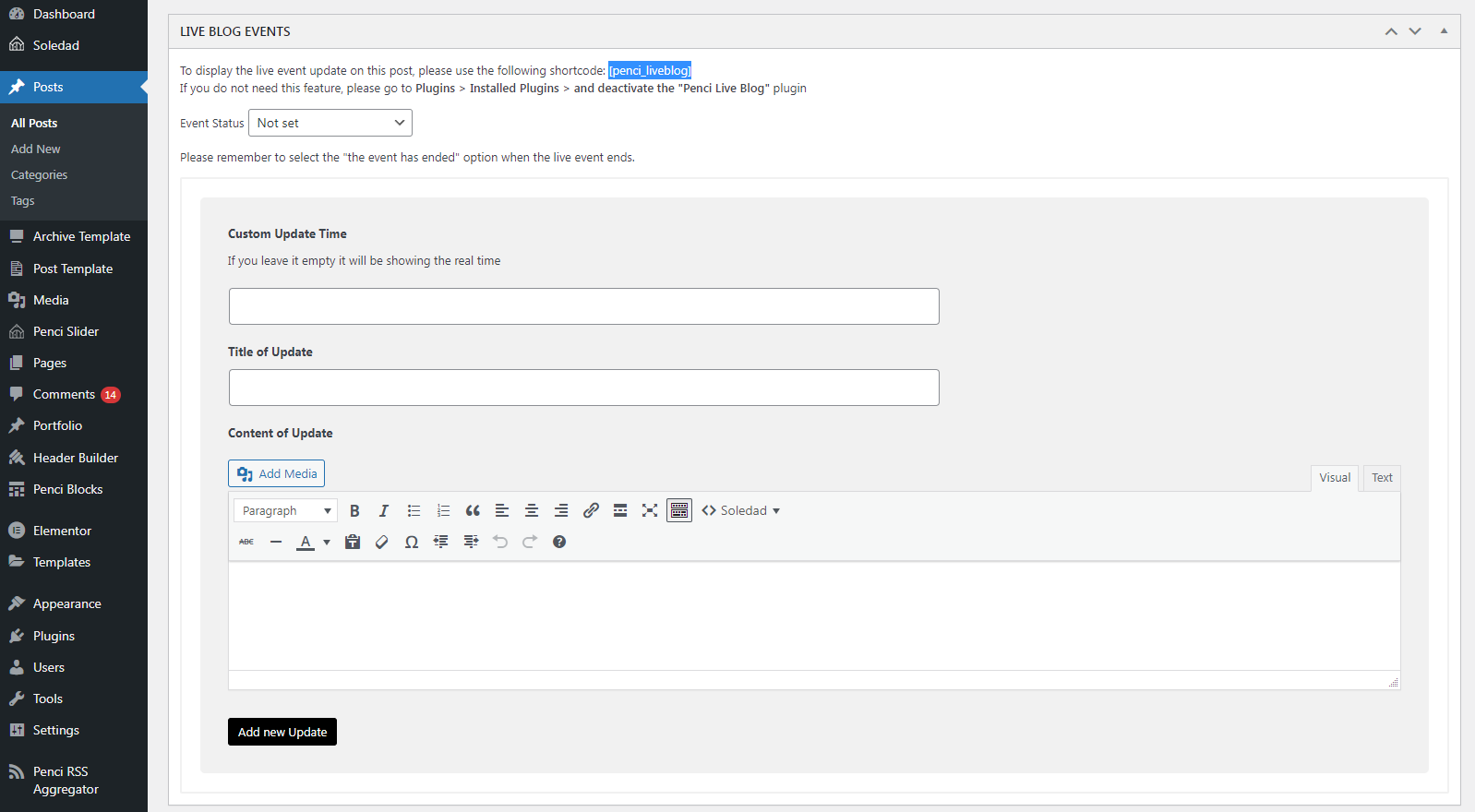This screenshot has width=1475, height=812.
Task: Open the Soledad shortcodes dropdown
Action: (x=741, y=510)
